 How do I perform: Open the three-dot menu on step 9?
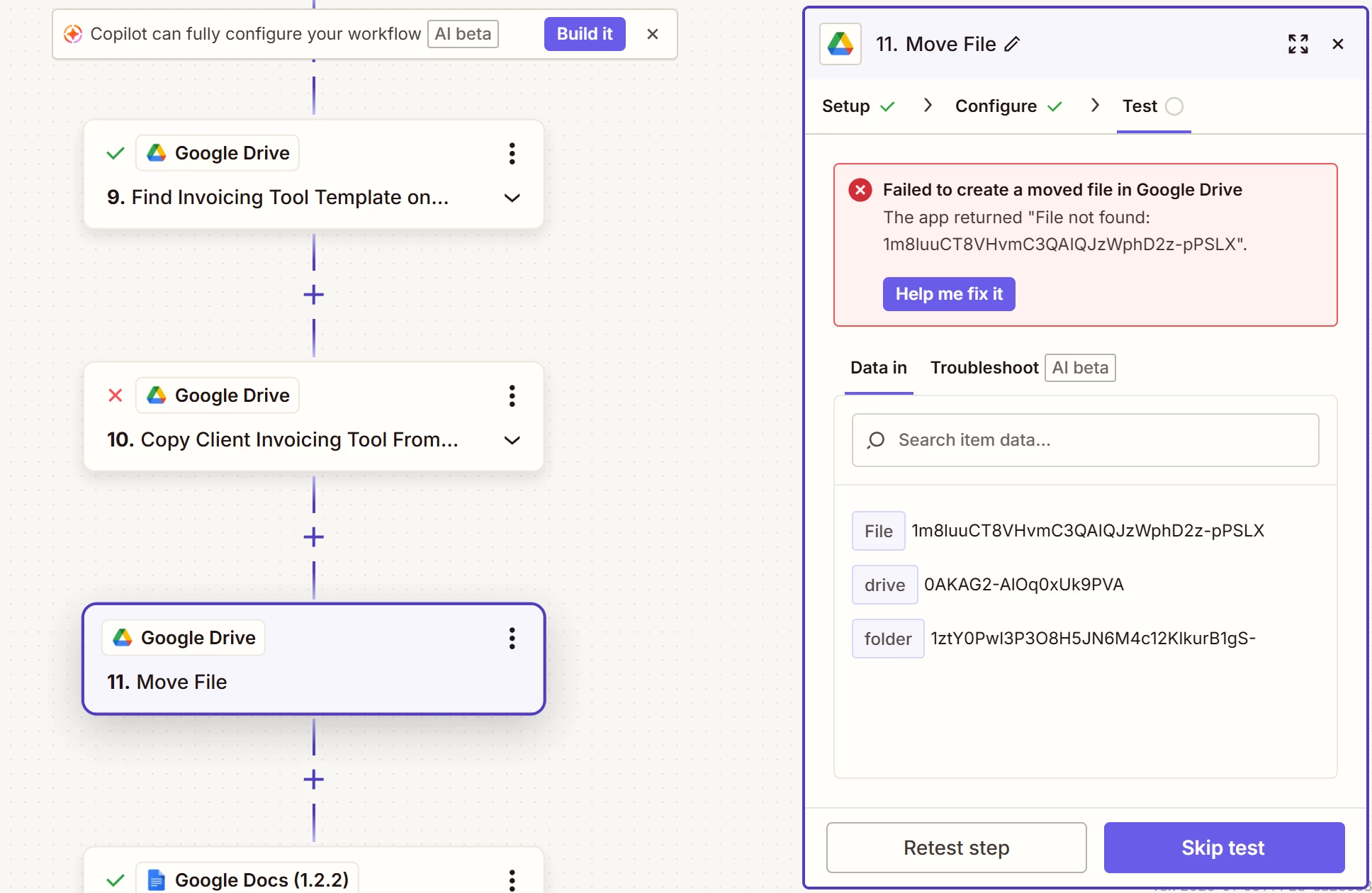[x=512, y=153]
